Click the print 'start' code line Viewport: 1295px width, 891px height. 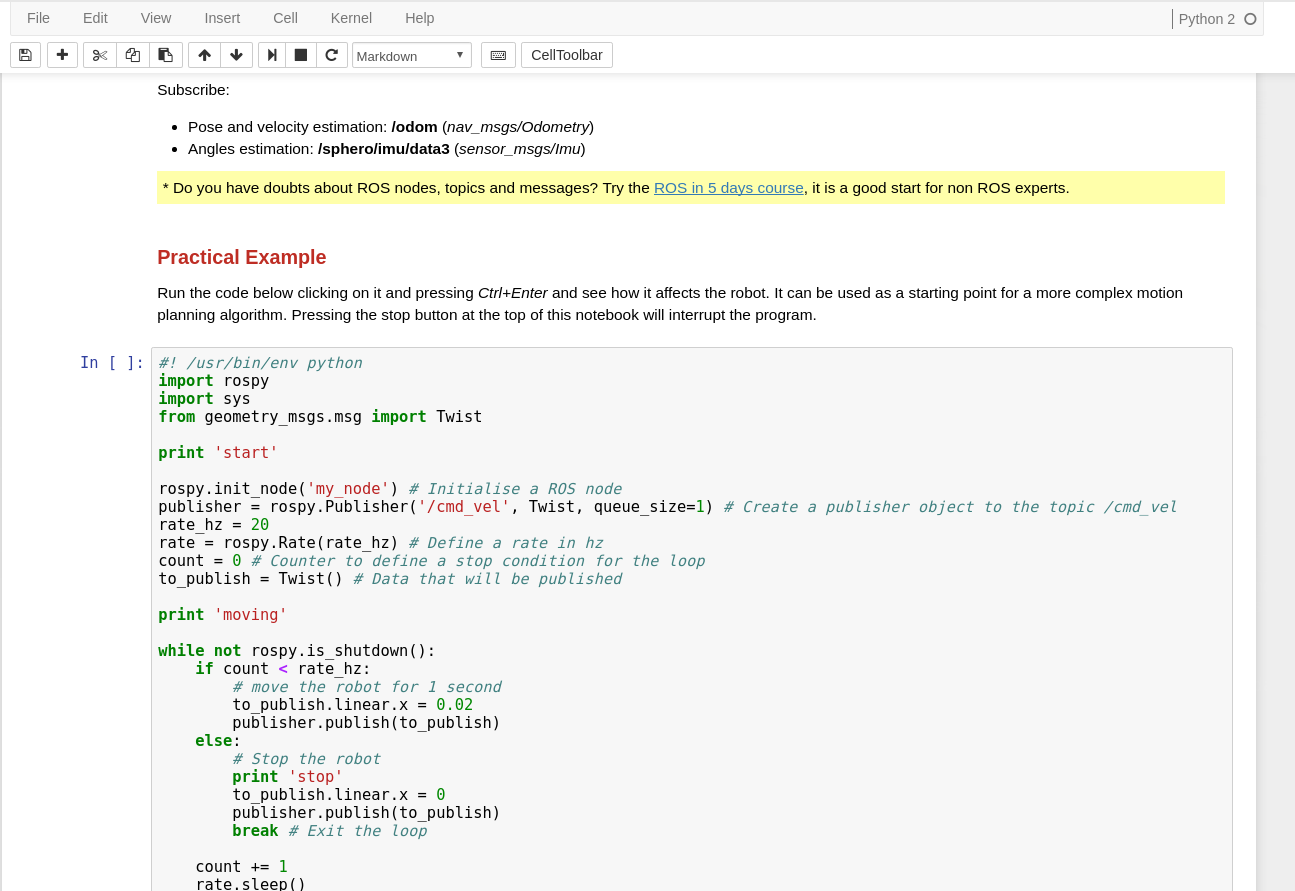(x=218, y=453)
